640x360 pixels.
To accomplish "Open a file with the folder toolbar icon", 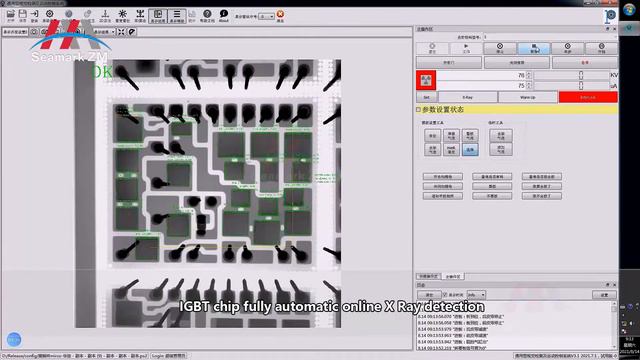I will click(x=11, y=16).
